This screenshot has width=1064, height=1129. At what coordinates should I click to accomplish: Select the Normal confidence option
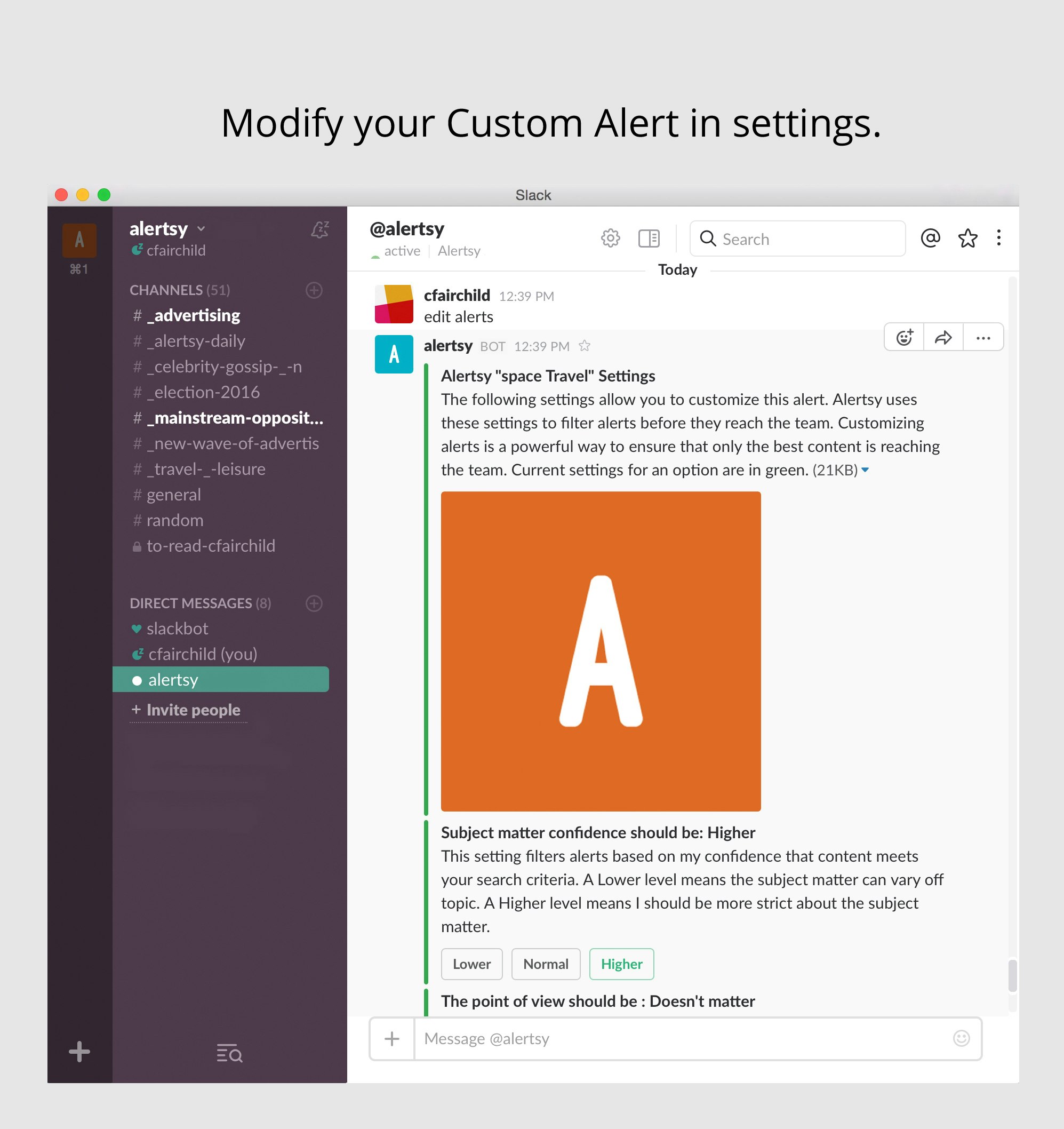click(545, 964)
